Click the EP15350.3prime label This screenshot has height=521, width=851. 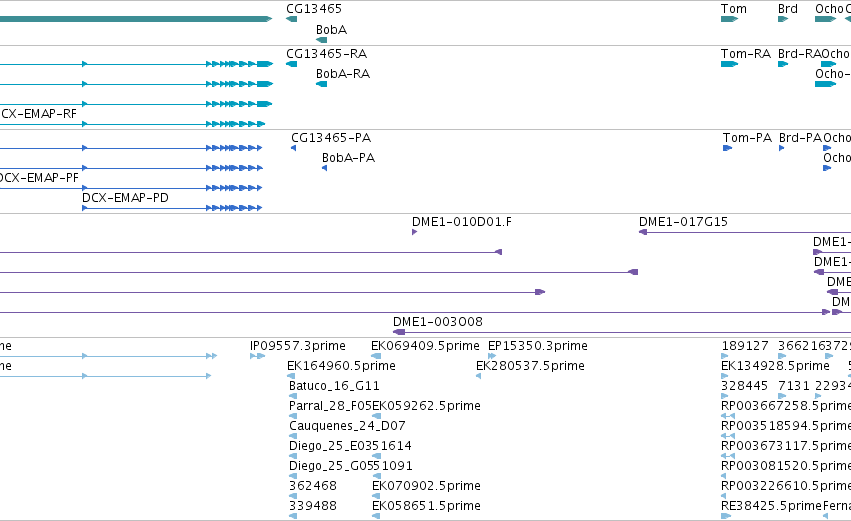[538, 346]
